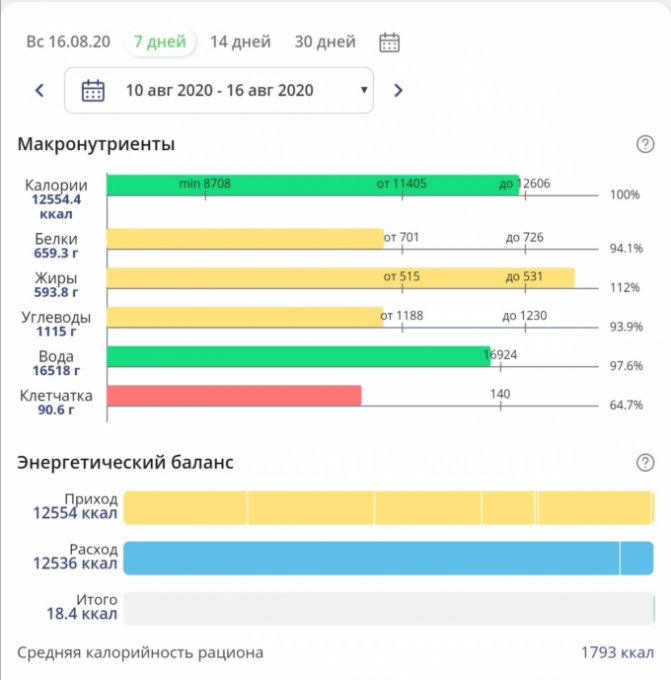Viewport: 671px width, 680px height.
Task: Switch to the 14 дней period
Action: coord(240,42)
